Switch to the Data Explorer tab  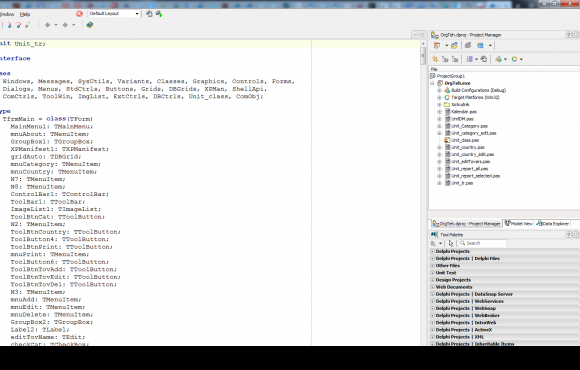click(x=553, y=223)
